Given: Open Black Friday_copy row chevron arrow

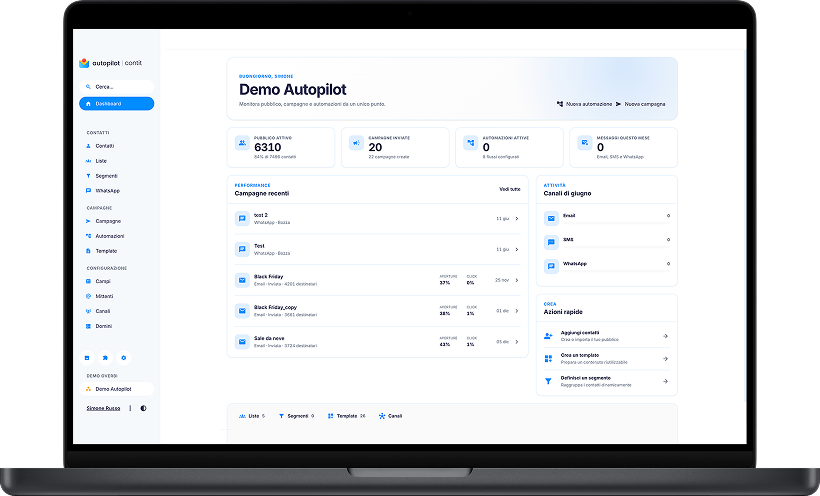Looking at the screenshot, I should [517, 311].
